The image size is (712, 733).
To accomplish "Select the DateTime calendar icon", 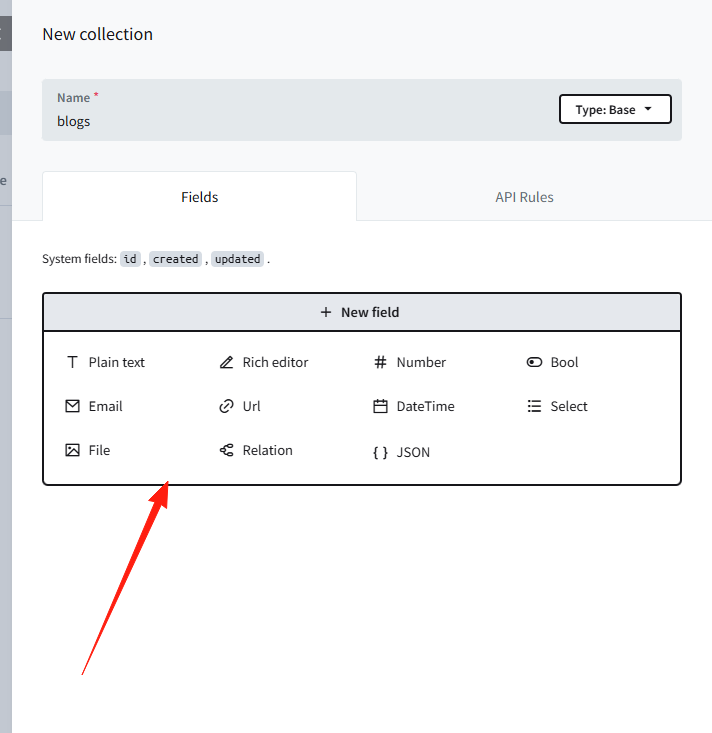I will (x=380, y=406).
